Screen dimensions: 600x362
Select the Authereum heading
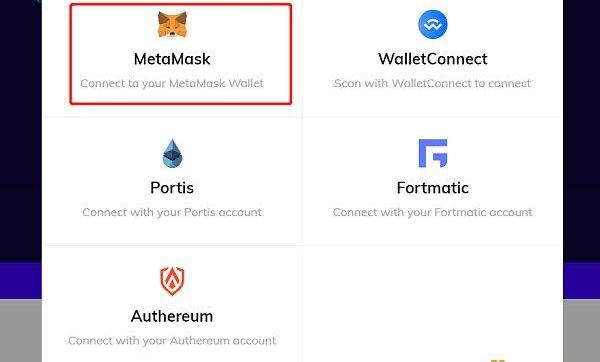[172, 316]
